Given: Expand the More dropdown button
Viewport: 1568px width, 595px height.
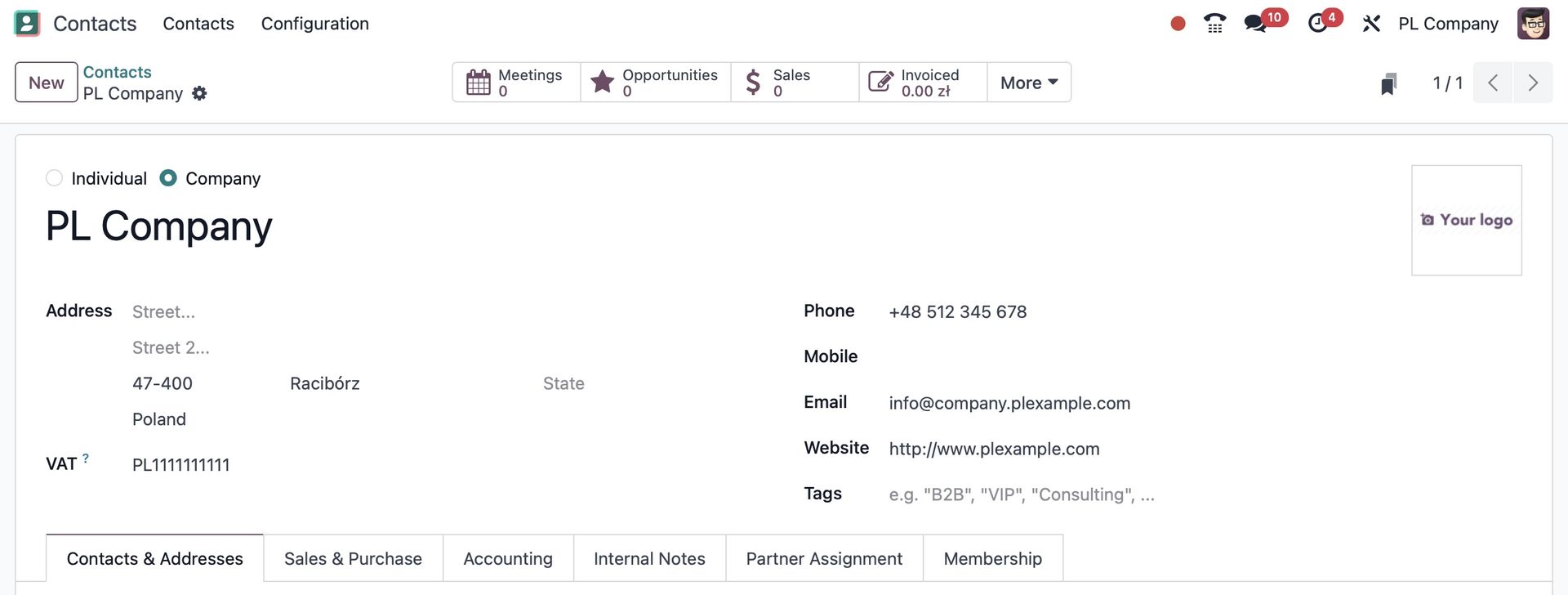Looking at the screenshot, I should [x=1029, y=83].
